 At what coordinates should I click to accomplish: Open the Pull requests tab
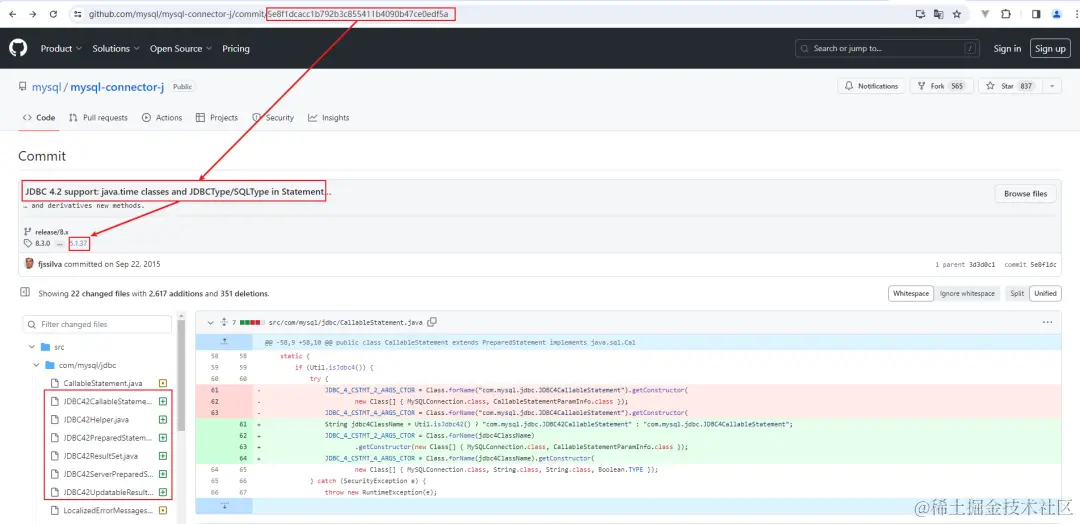tap(98, 118)
